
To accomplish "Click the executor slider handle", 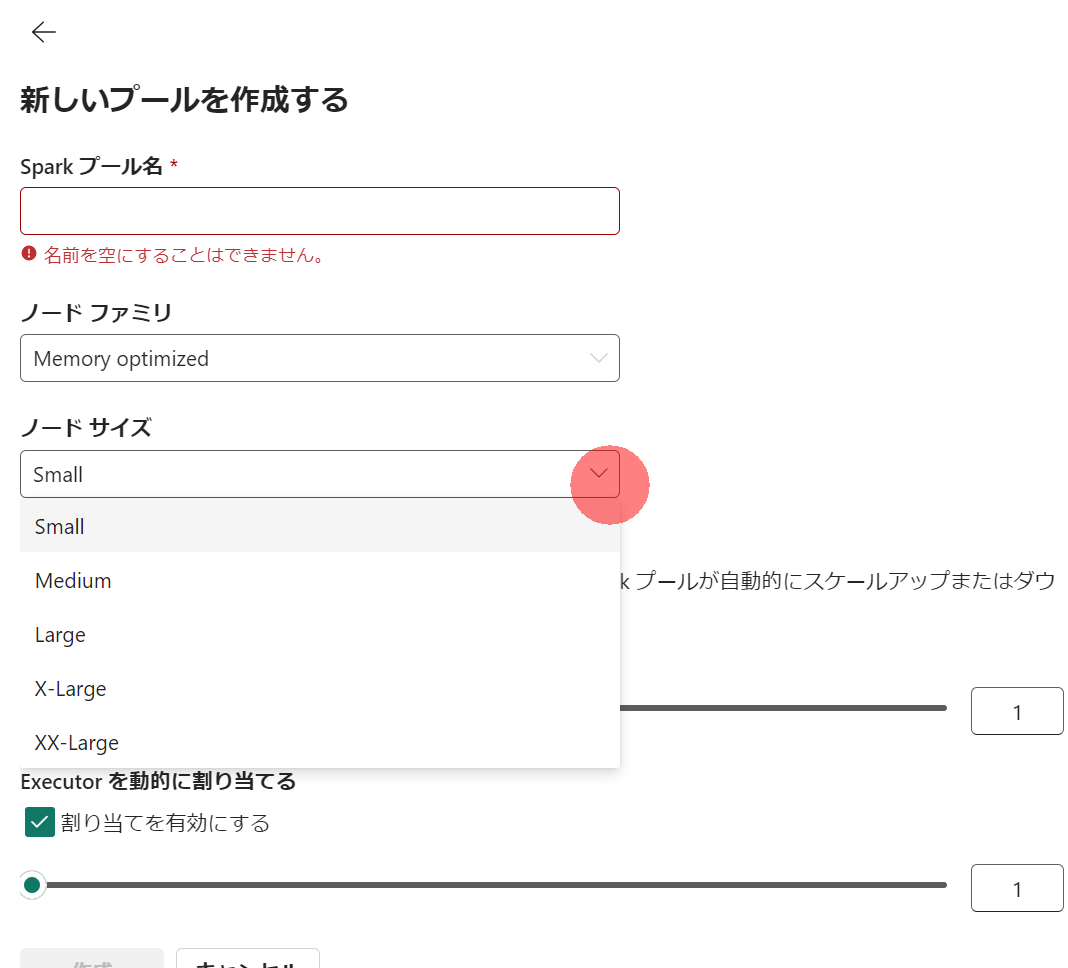I will (x=32, y=885).
